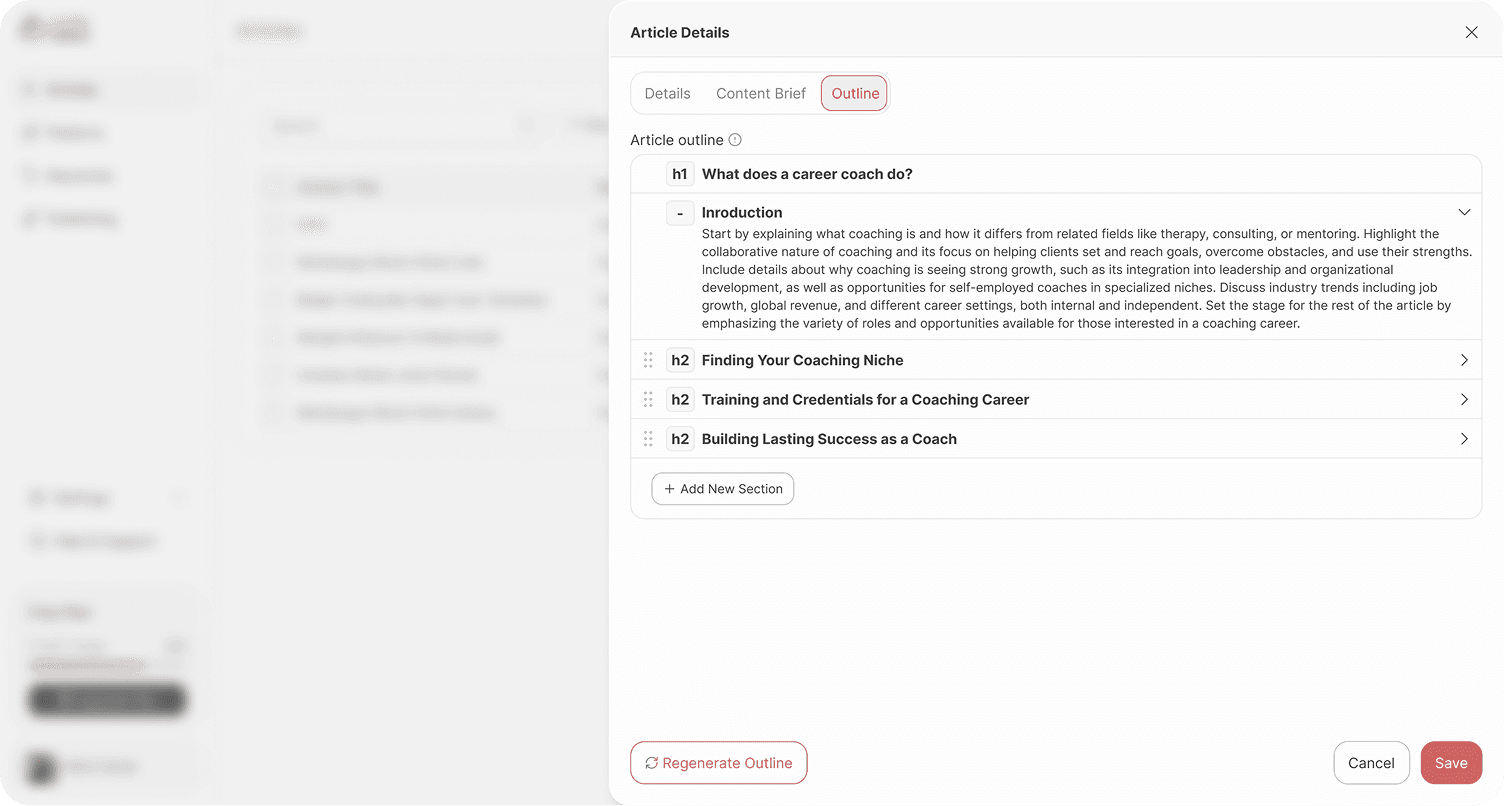1504x806 pixels.
Task: Click drag handle of Training and Credentials section
Action: [x=648, y=400]
